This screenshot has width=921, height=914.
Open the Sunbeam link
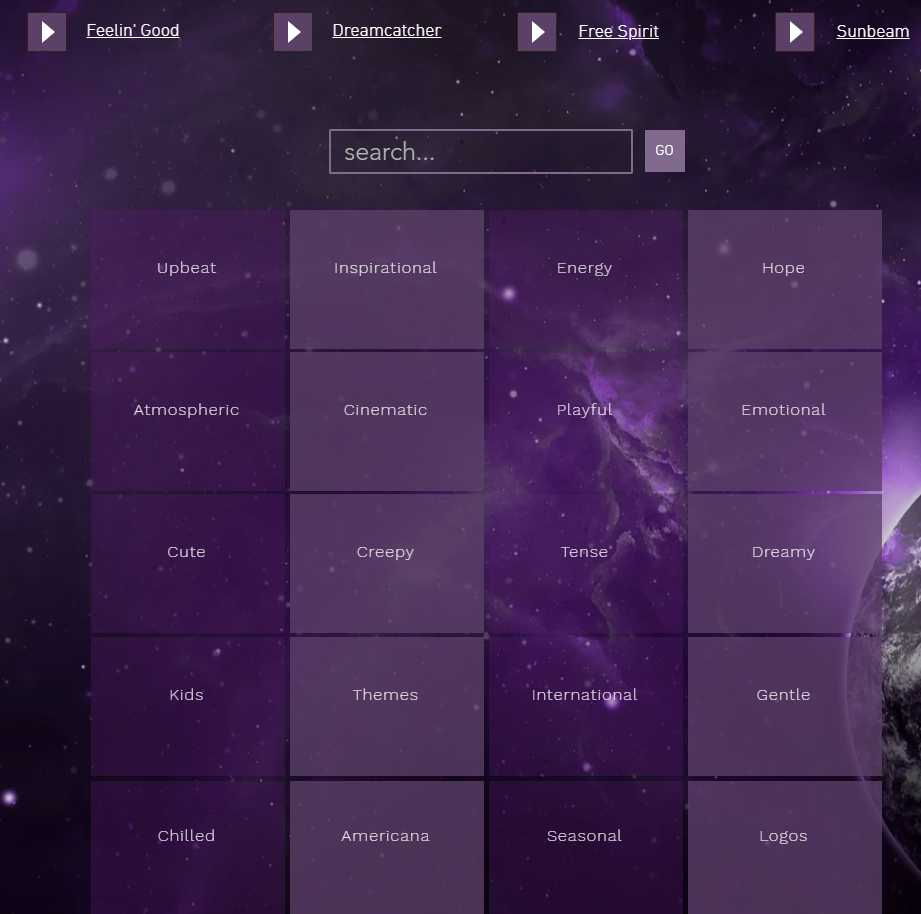point(873,31)
